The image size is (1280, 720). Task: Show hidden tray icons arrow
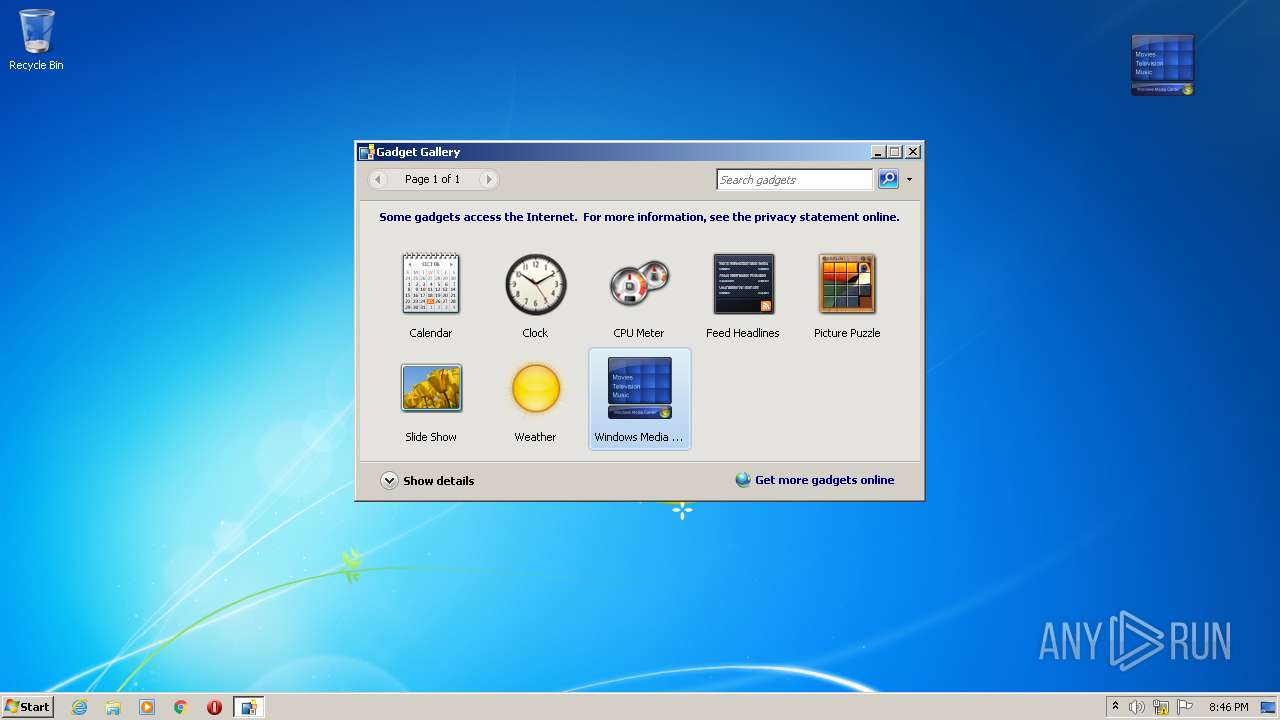[1115, 706]
